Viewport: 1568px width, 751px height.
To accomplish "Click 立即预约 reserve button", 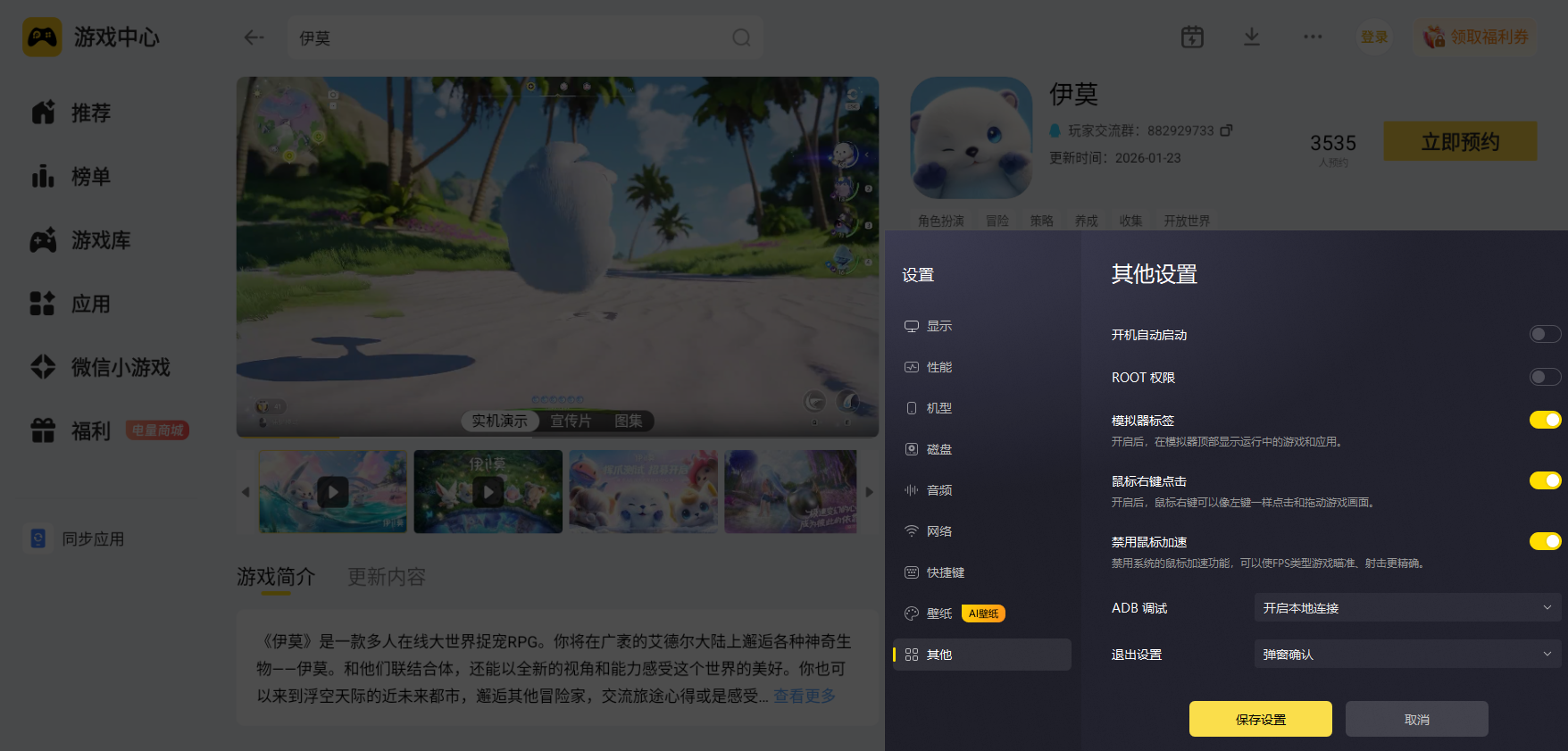I will tap(1461, 141).
